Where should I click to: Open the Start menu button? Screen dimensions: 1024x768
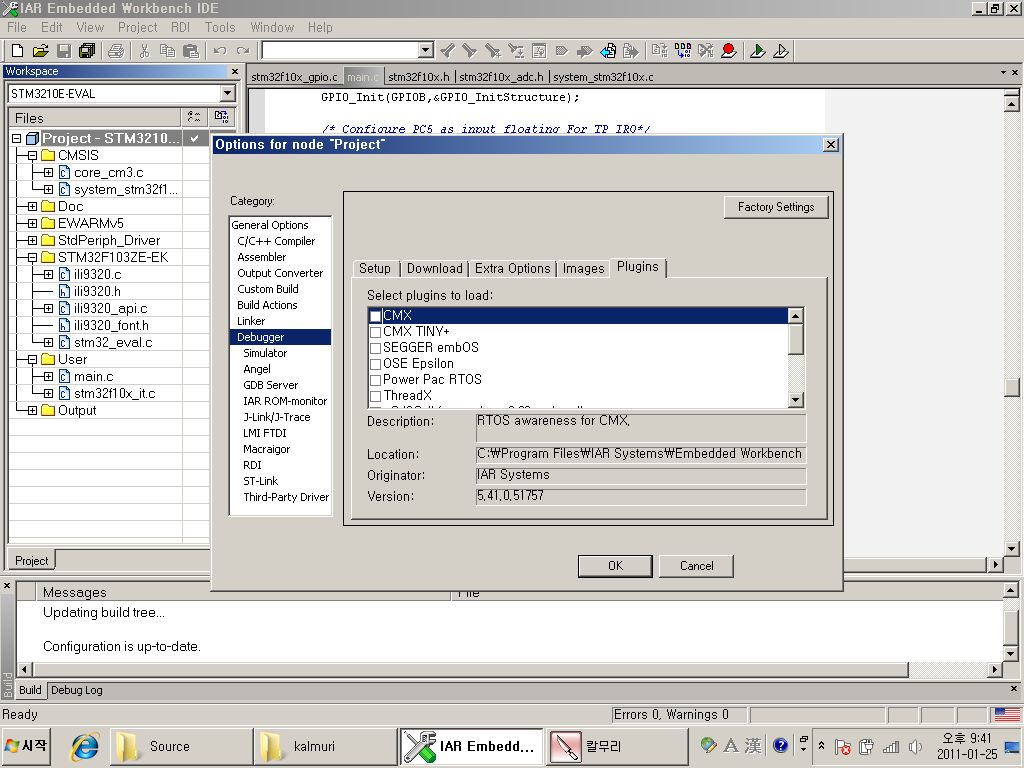tap(27, 746)
